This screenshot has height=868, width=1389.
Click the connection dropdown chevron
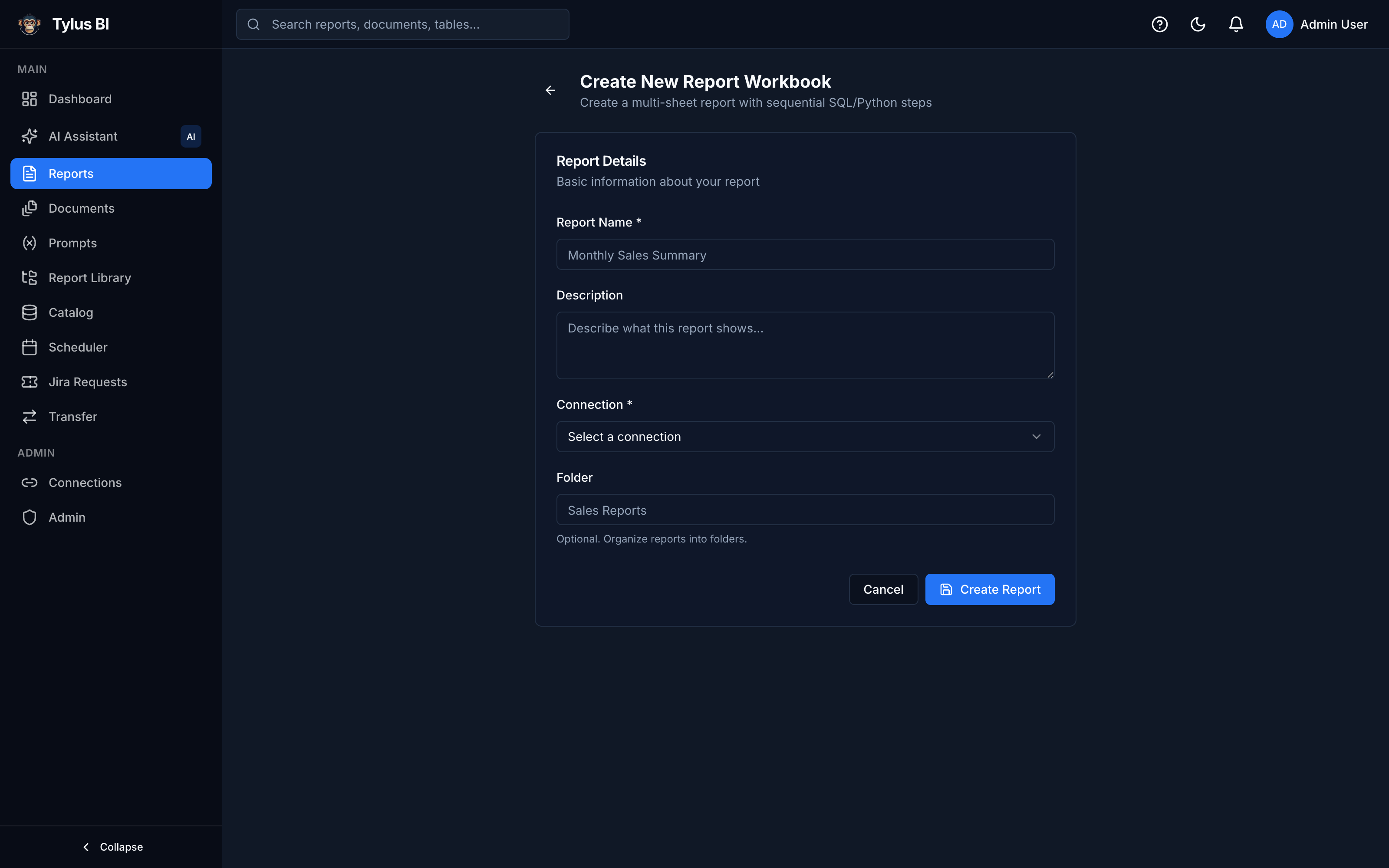1036,437
